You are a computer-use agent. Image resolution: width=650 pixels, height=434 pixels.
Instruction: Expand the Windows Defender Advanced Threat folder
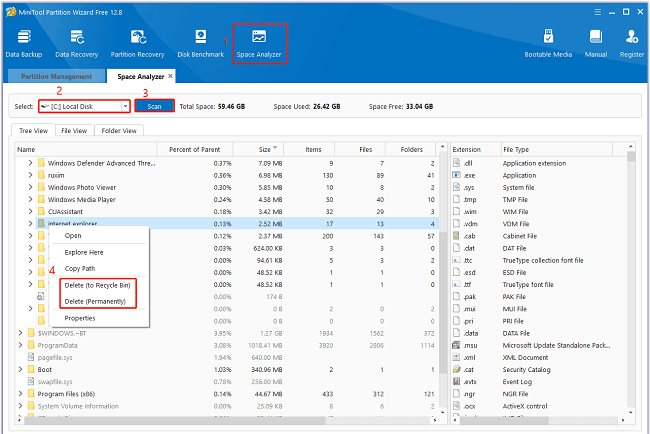click(30, 163)
